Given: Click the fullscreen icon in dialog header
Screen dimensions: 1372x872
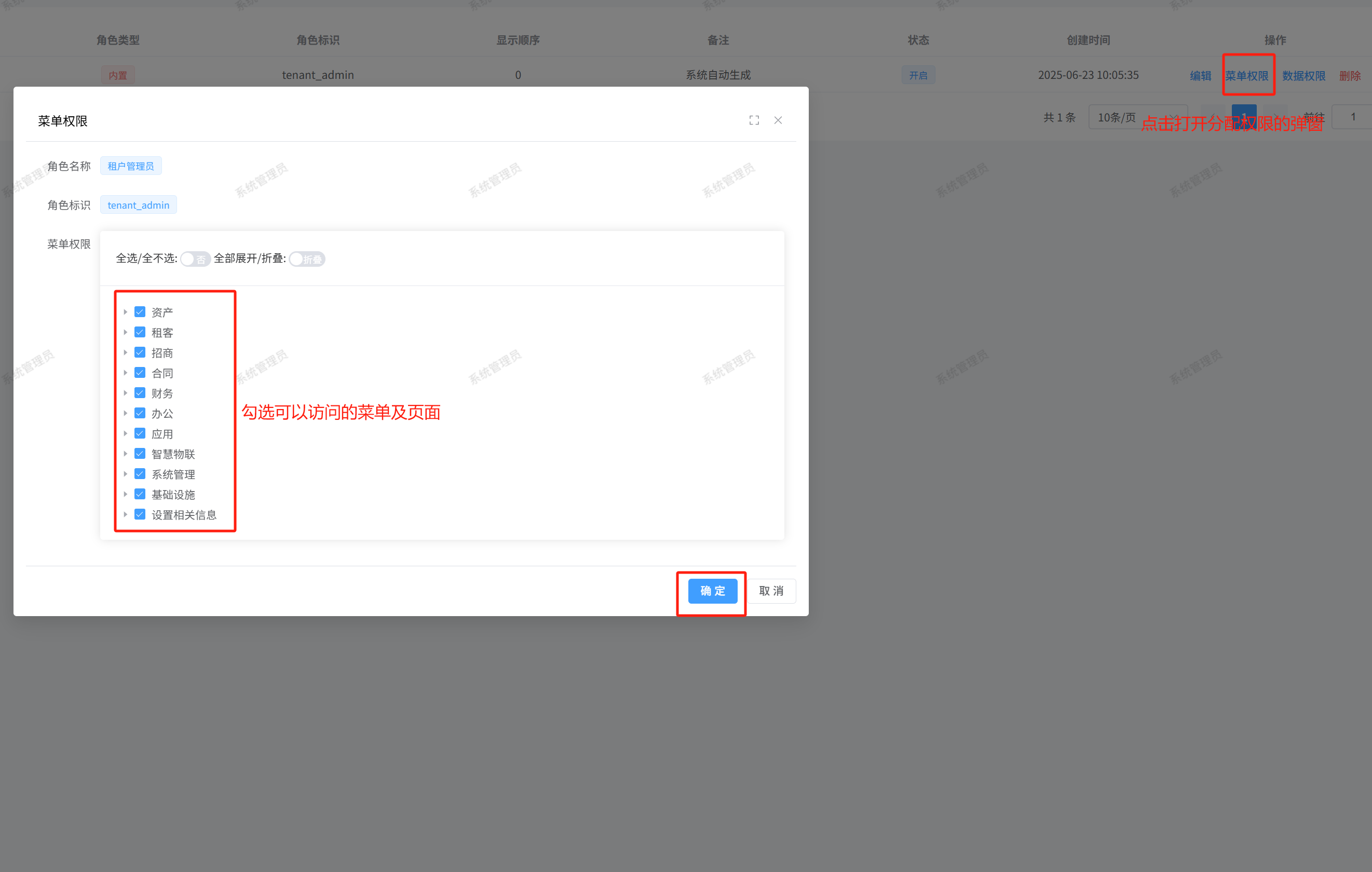Looking at the screenshot, I should (754, 120).
